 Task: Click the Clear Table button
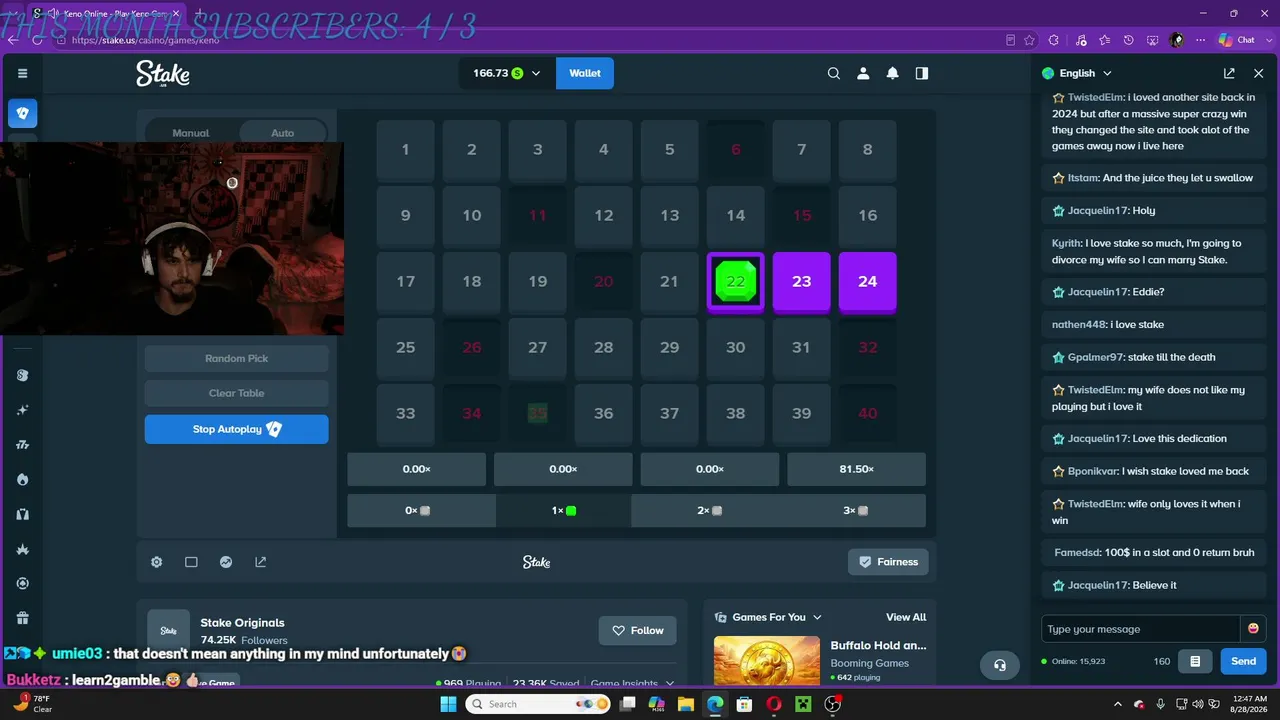click(x=237, y=393)
